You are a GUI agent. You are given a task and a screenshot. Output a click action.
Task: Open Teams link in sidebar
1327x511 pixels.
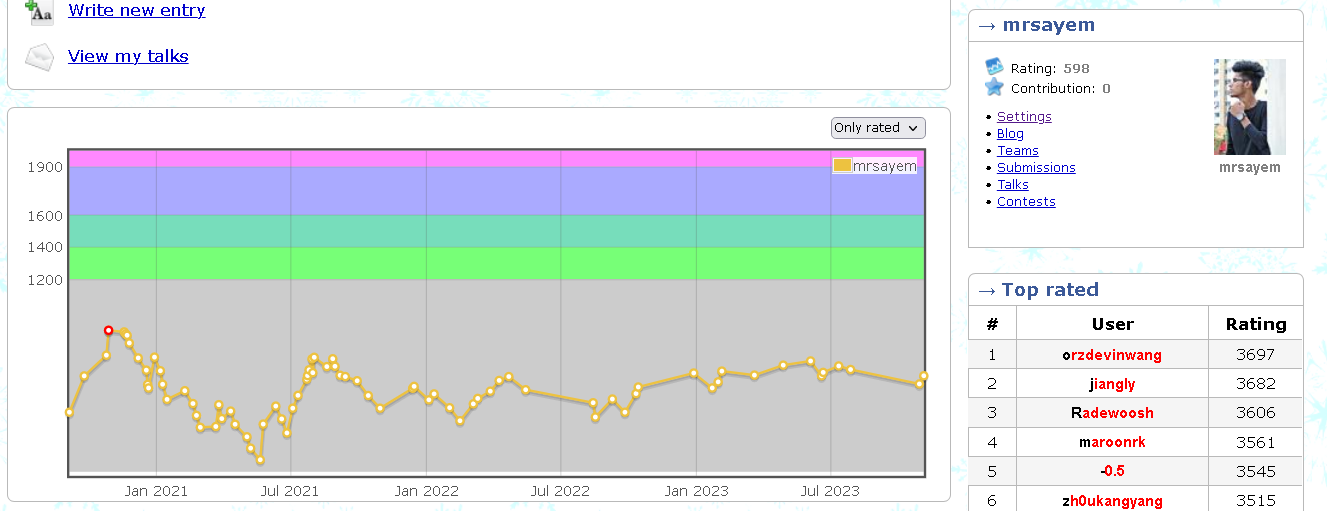click(1017, 151)
